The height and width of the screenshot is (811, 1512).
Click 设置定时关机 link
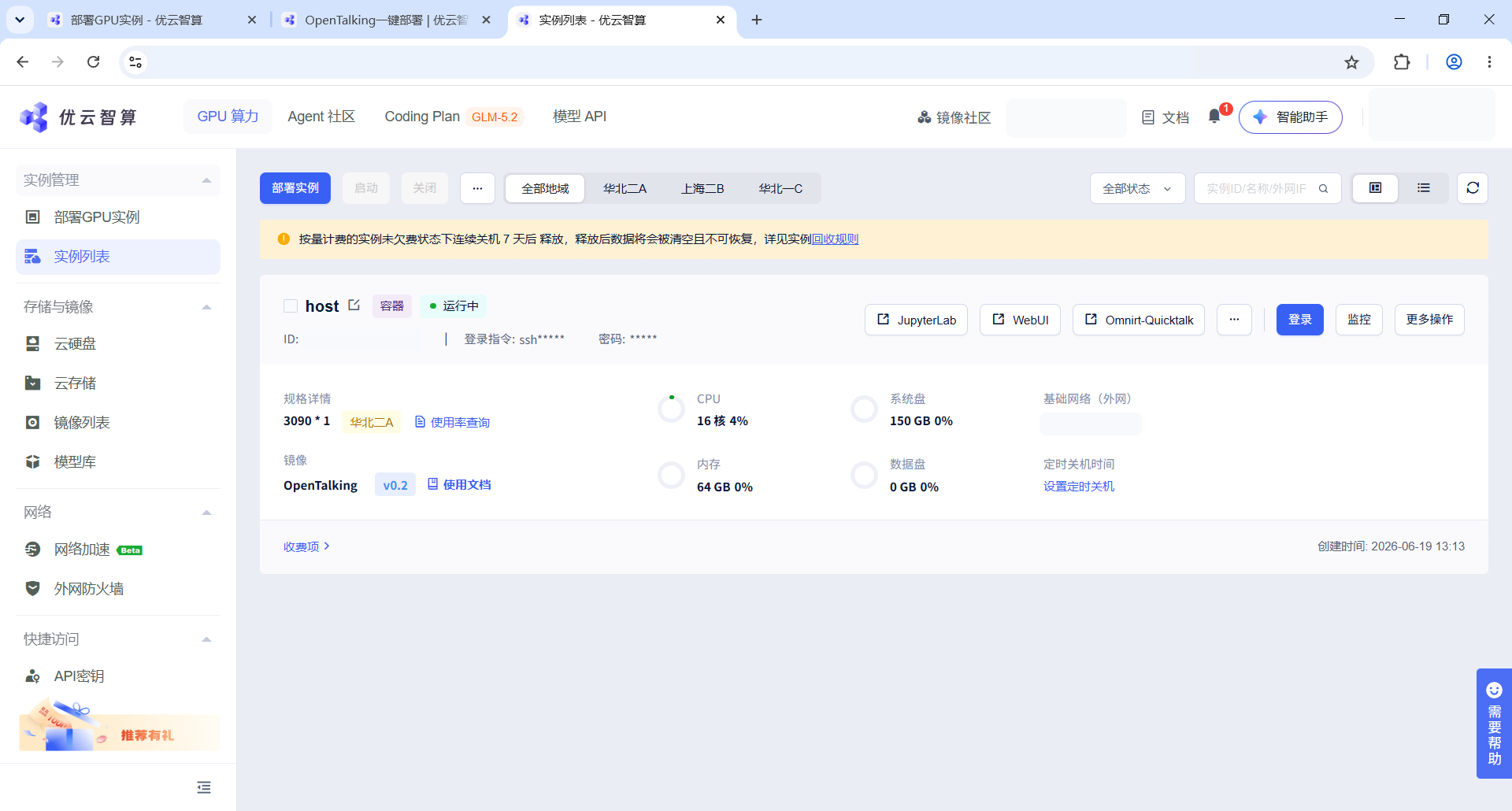tap(1079, 487)
